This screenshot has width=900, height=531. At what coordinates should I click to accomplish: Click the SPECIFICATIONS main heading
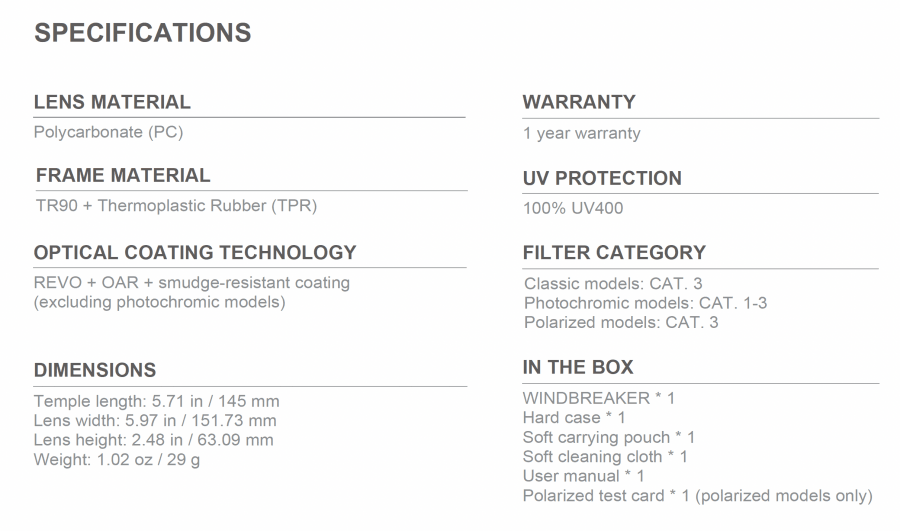tap(142, 33)
